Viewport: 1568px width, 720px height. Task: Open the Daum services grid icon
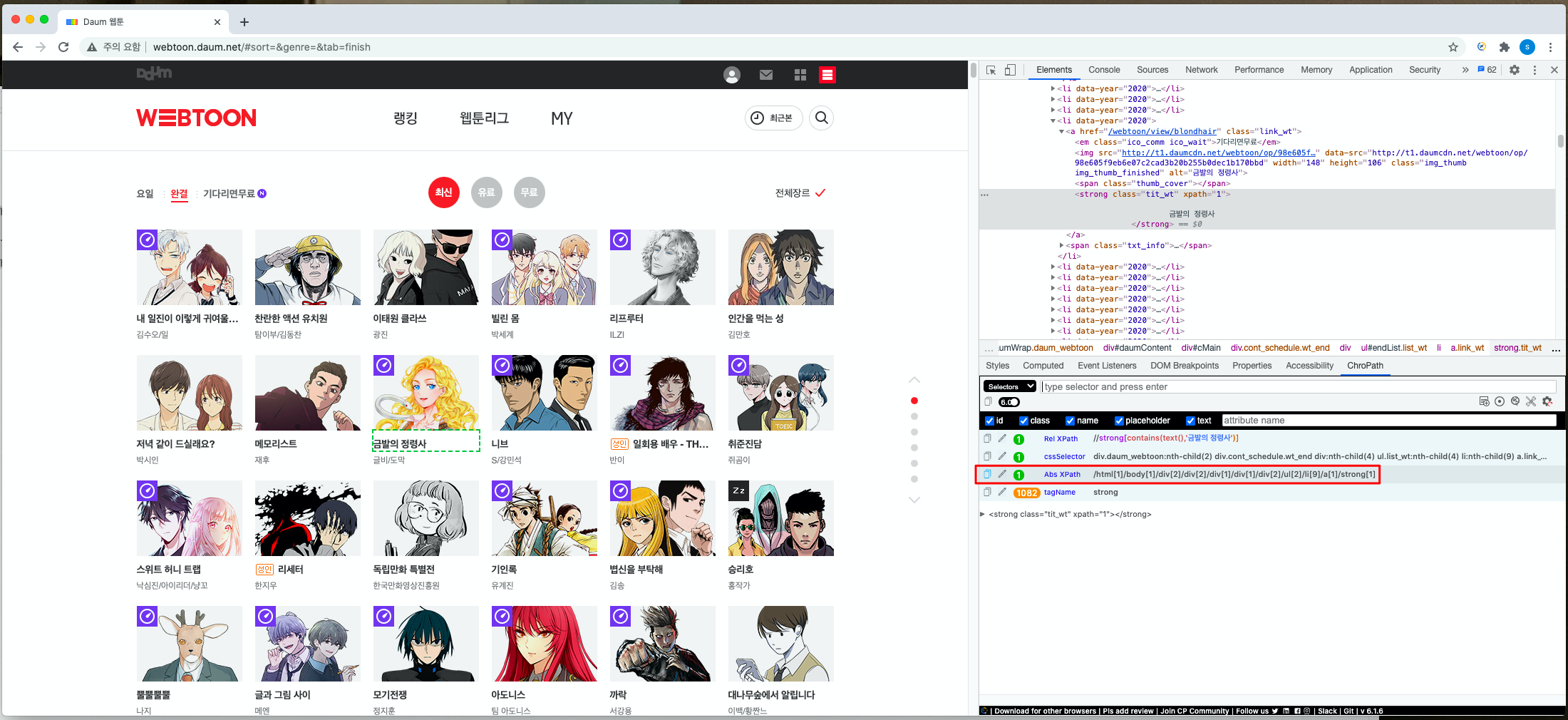[x=800, y=75]
